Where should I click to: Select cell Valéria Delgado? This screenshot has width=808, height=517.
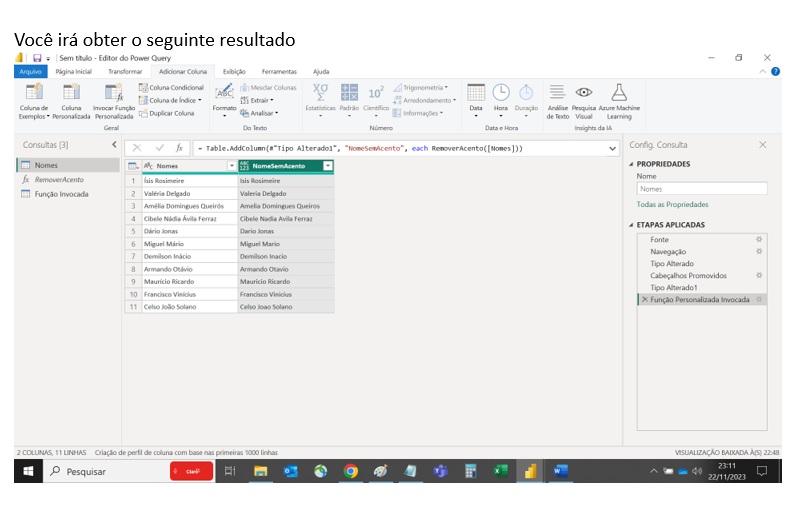[x=190, y=194]
